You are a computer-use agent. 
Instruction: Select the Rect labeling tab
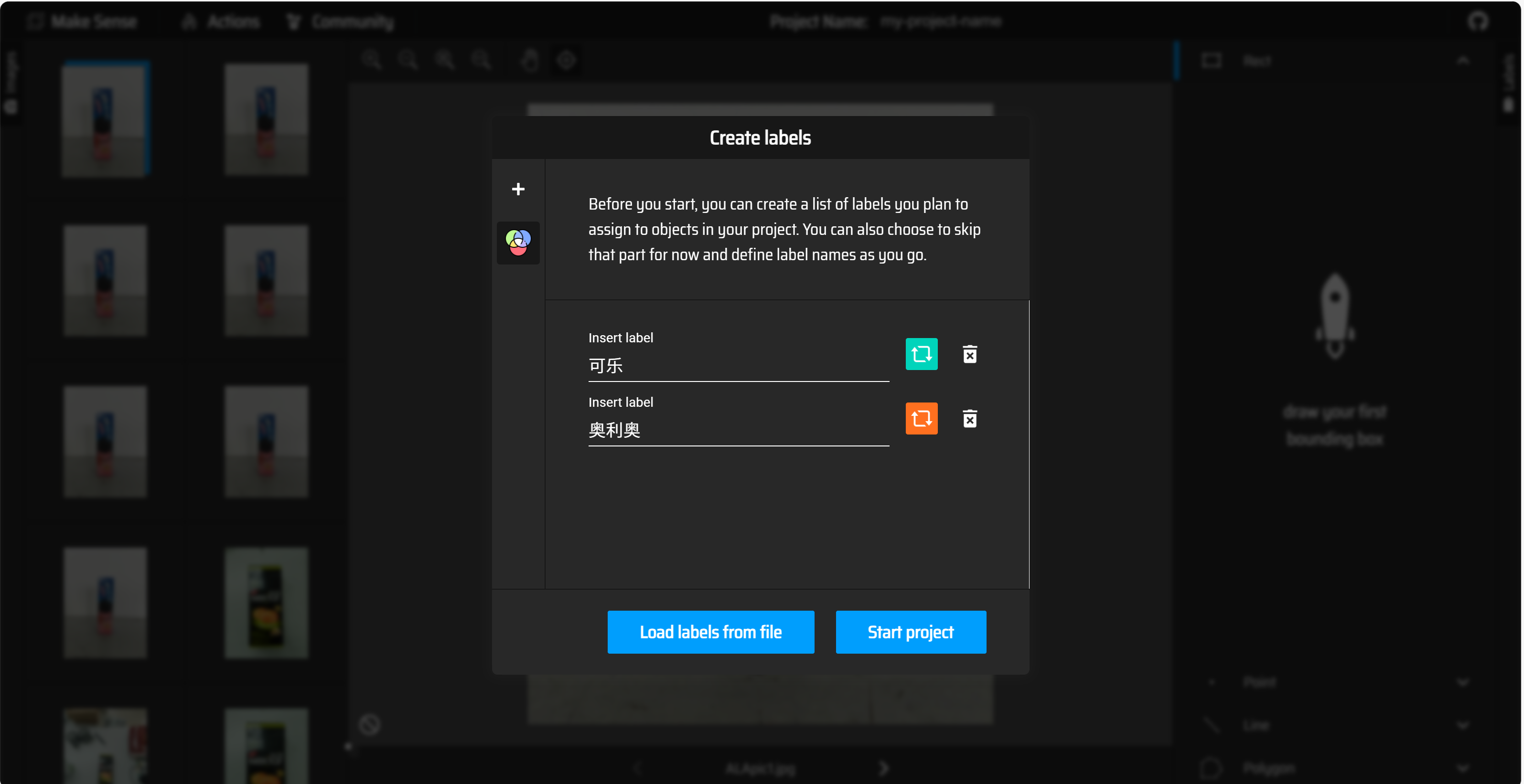pos(1335,60)
